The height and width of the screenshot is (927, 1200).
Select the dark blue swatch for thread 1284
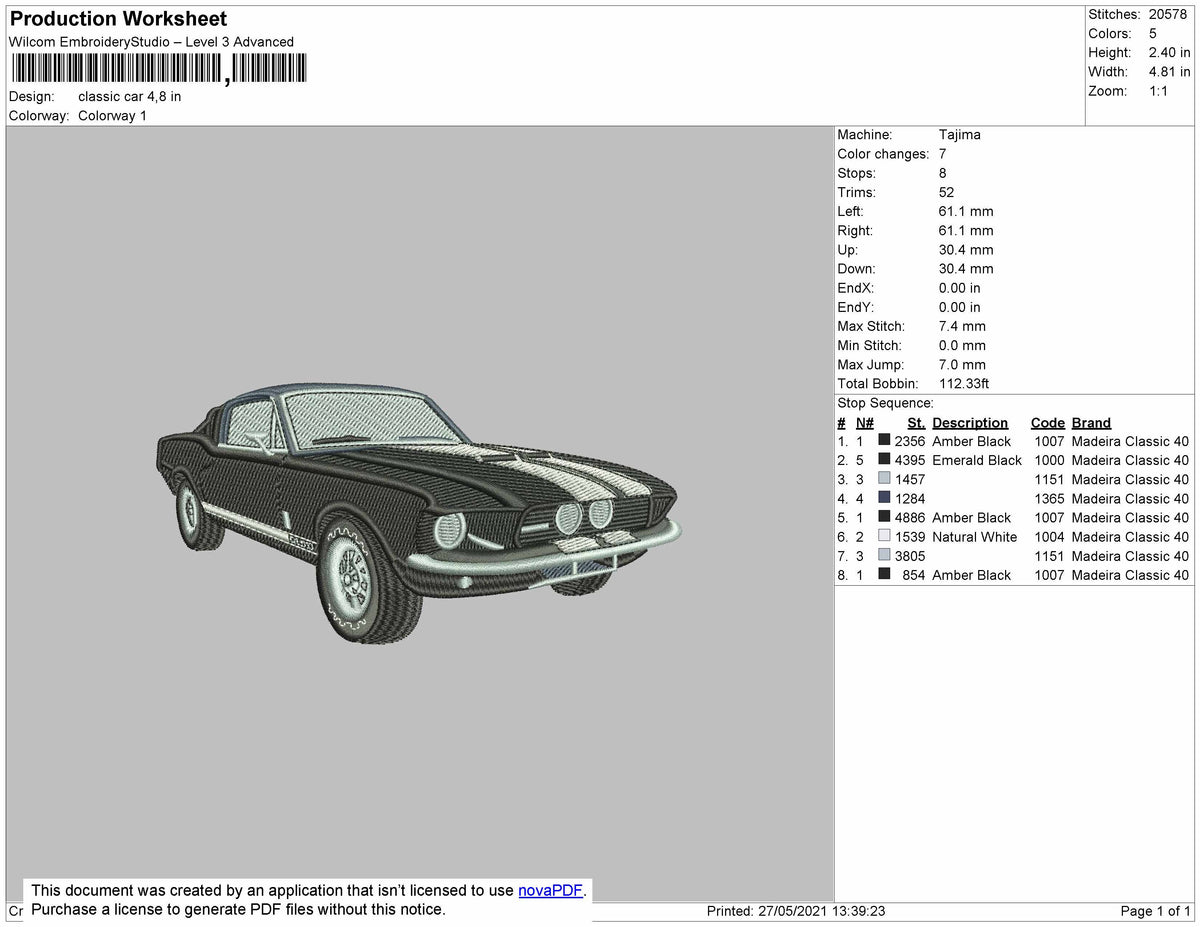point(886,498)
